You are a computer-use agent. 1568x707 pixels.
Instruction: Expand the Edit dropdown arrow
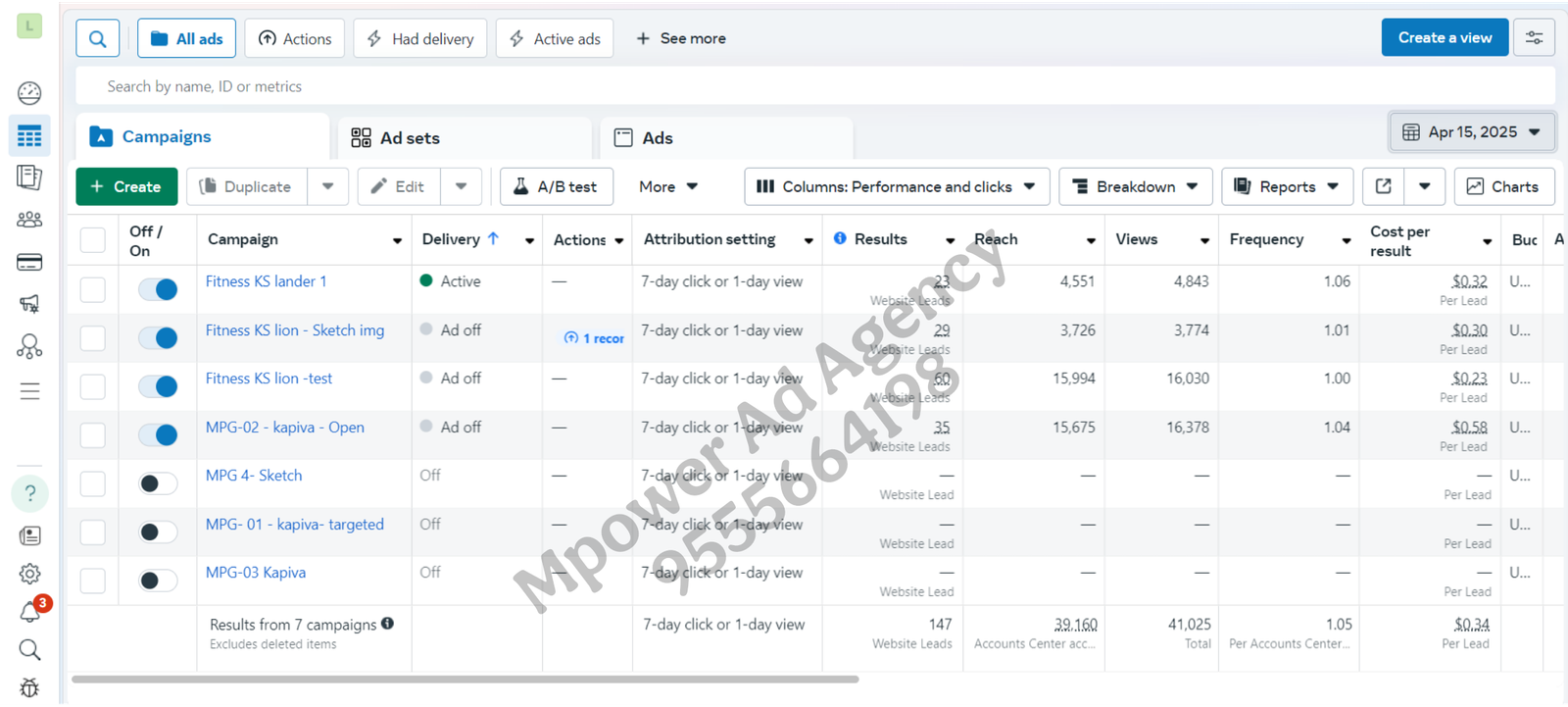click(x=462, y=186)
